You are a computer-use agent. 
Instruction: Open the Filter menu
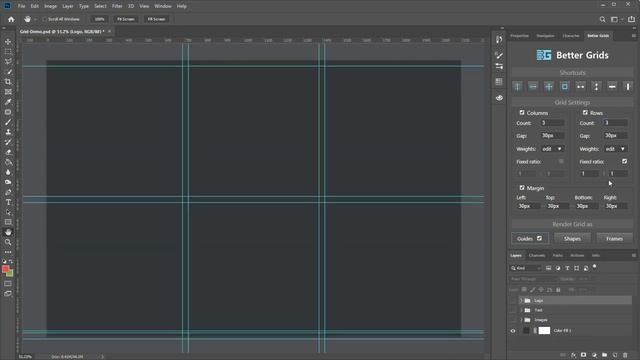pos(117,6)
